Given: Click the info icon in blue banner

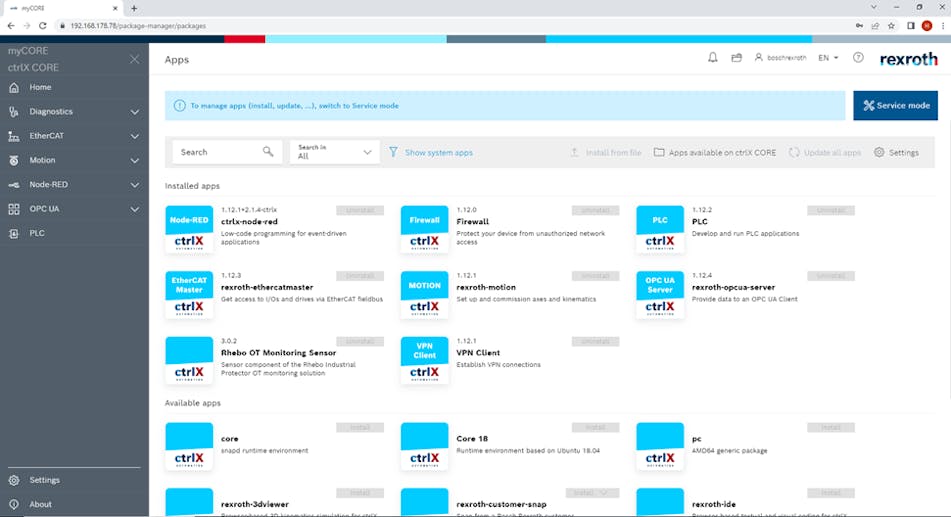Looking at the screenshot, I should [x=180, y=106].
